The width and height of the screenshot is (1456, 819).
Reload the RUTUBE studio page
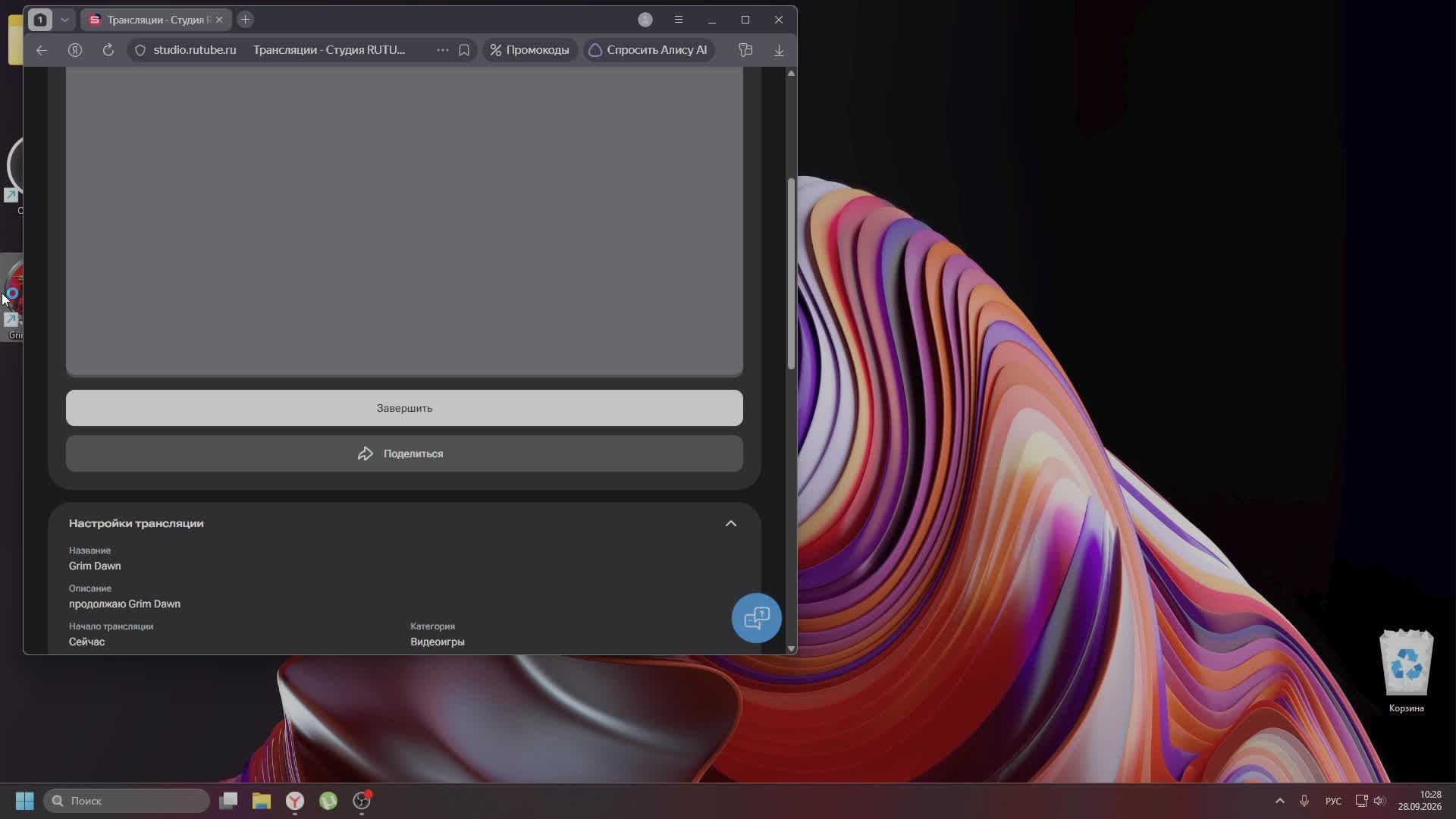[x=108, y=50]
